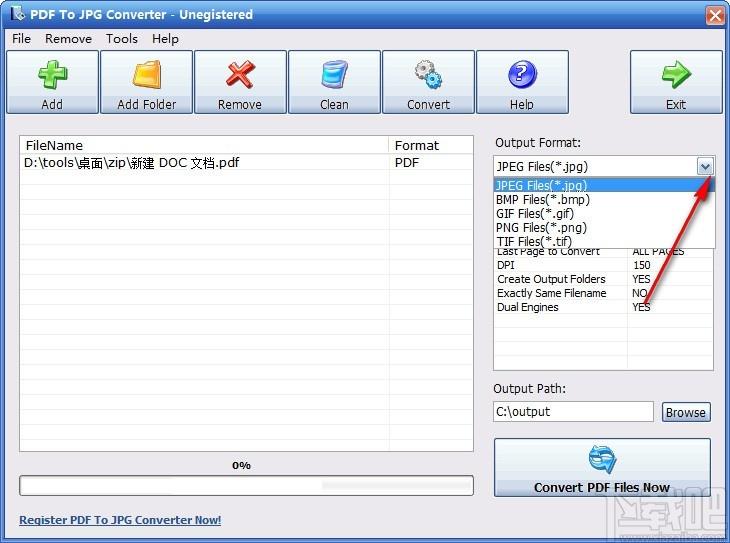Click the DPI value 150

coord(642,265)
